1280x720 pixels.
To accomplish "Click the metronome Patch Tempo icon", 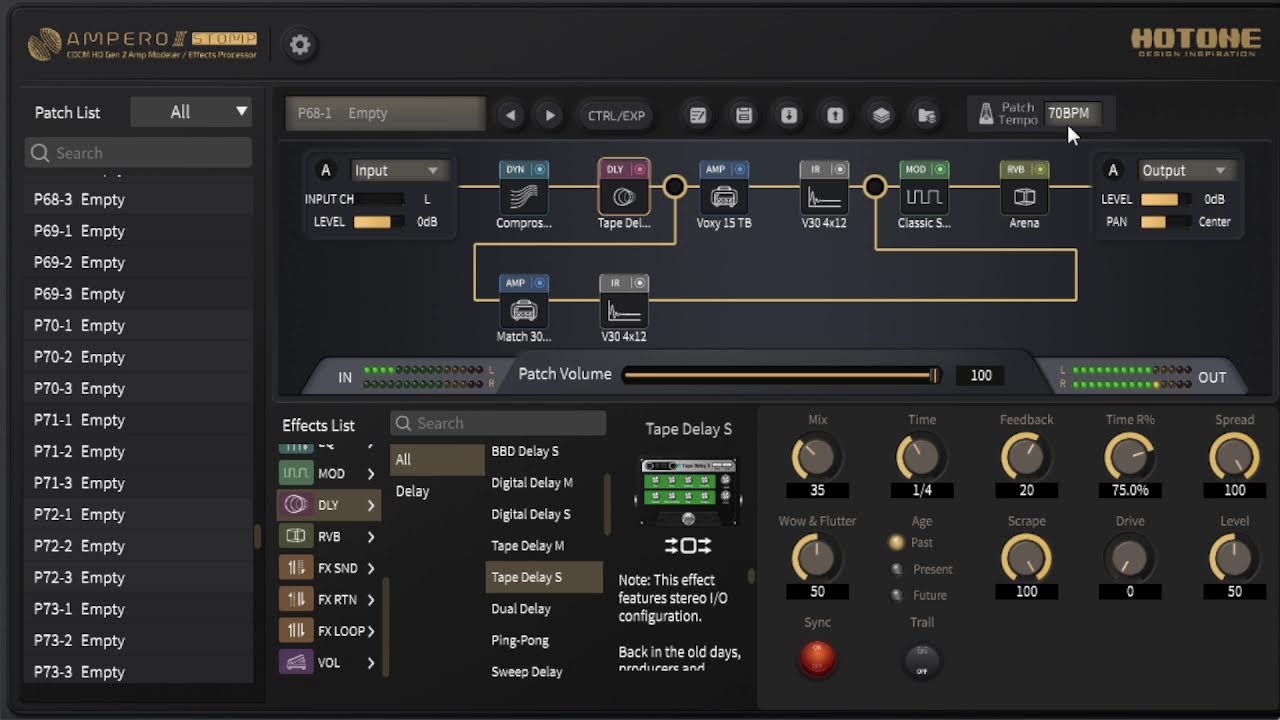I will (x=985, y=113).
